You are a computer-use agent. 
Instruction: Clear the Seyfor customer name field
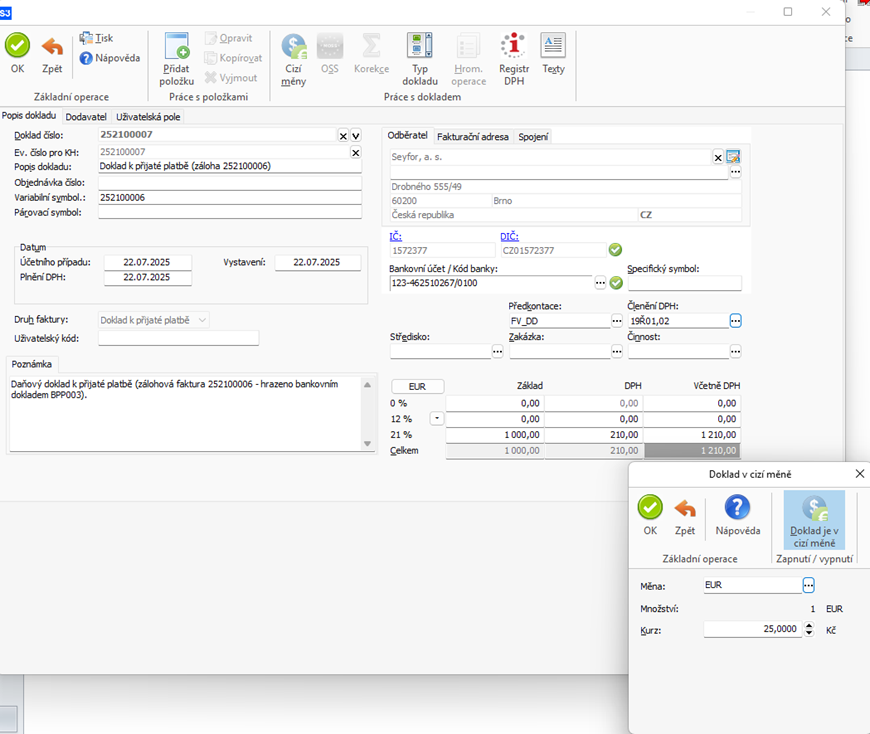[718, 158]
